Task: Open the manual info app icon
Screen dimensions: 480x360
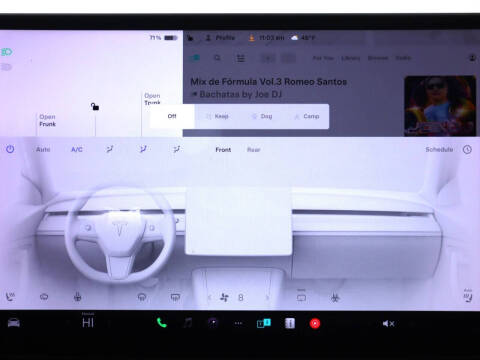Action: (290, 323)
